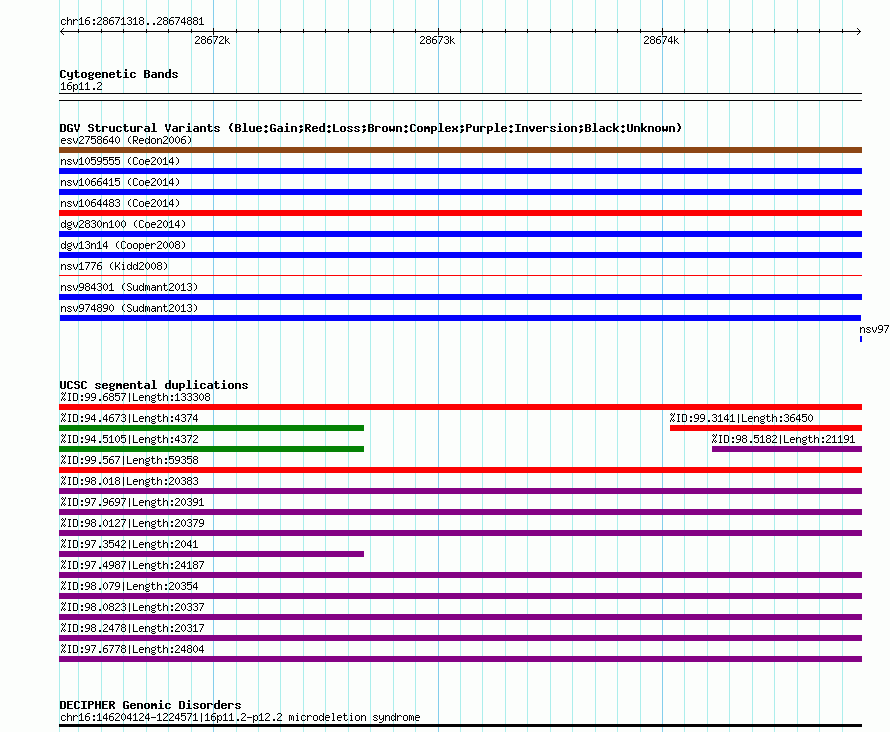Click the nsv974890 (Sudmant2013) variant label
The width and height of the screenshot is (890, 732).
coord(129,308)
